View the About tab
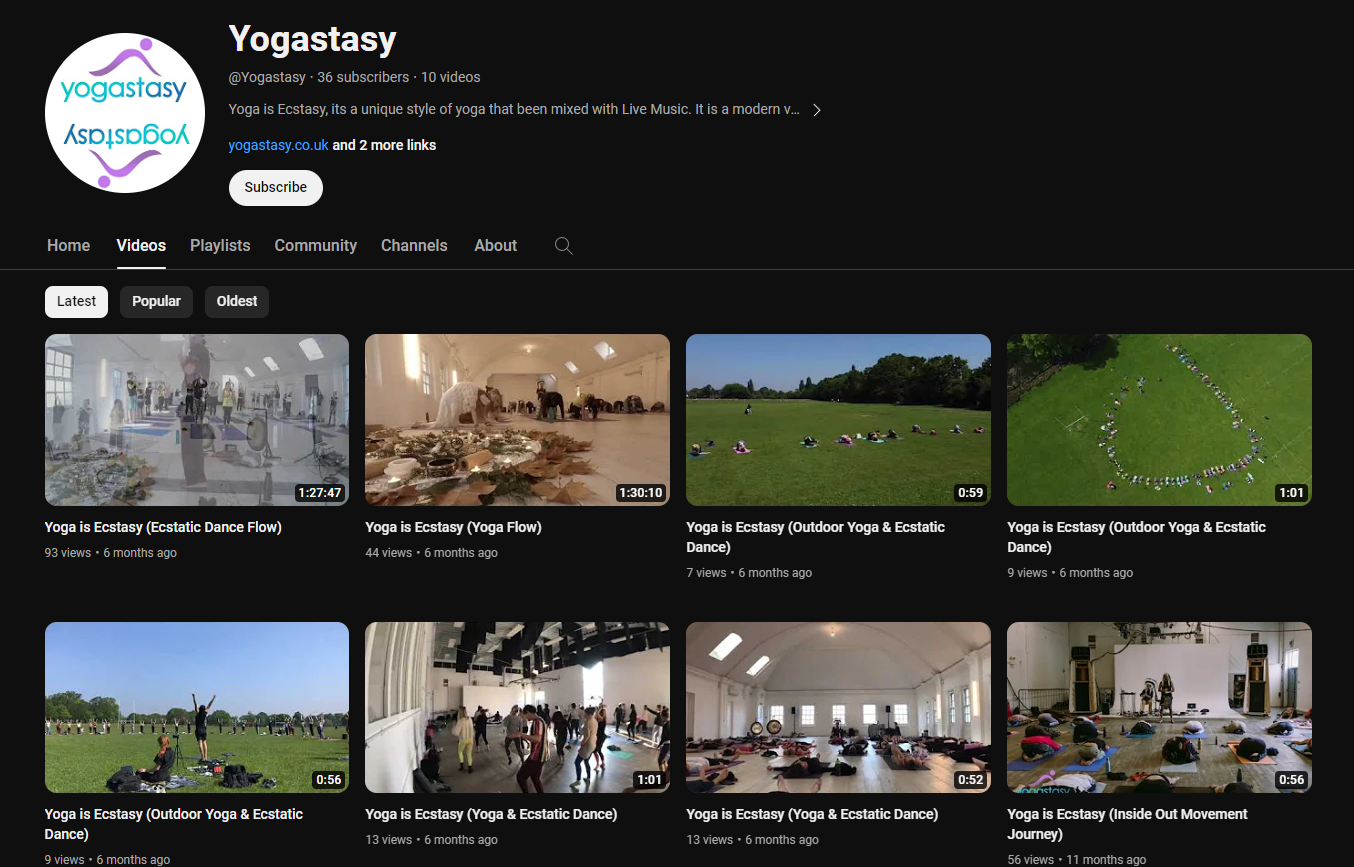 click(496, 246)
